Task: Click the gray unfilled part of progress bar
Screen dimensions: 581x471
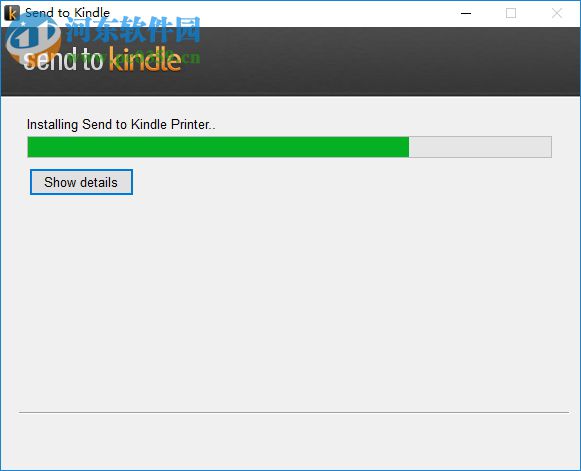Action: pos(480,147)
